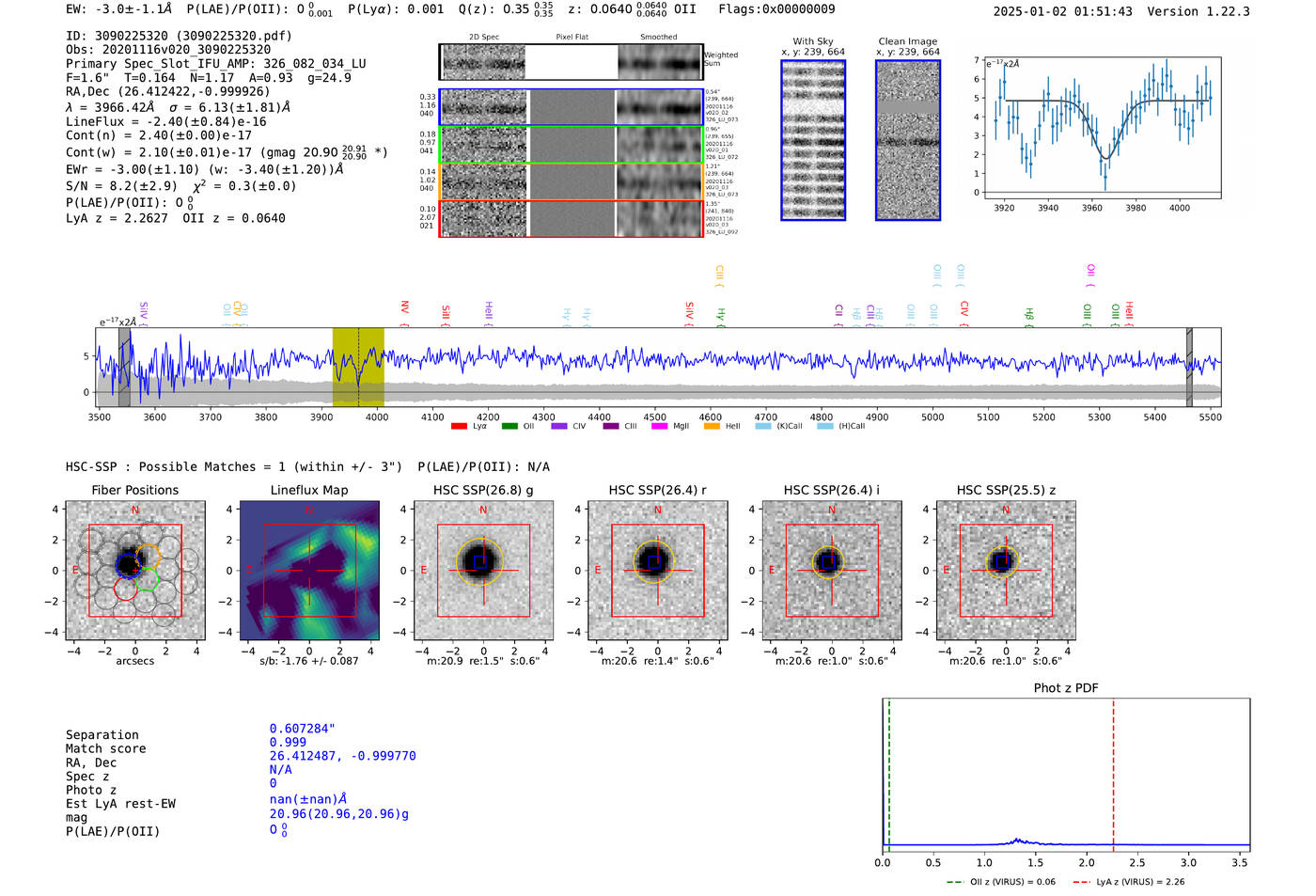Image resolution: width=1316 pixels, height=896 pixels.
Task: Click the red Lyα legend swatch
Action: pyautogui.click(x=459, y=426)
